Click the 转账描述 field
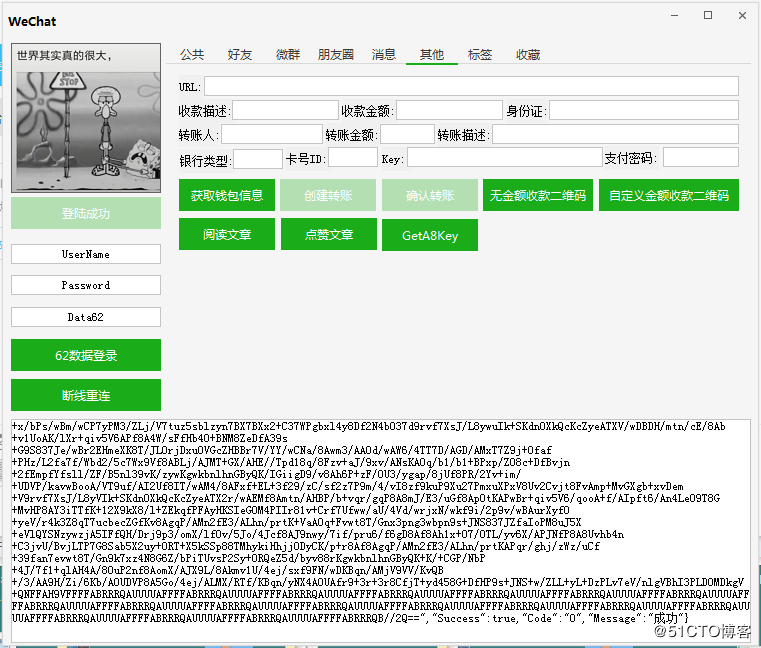 615,134
